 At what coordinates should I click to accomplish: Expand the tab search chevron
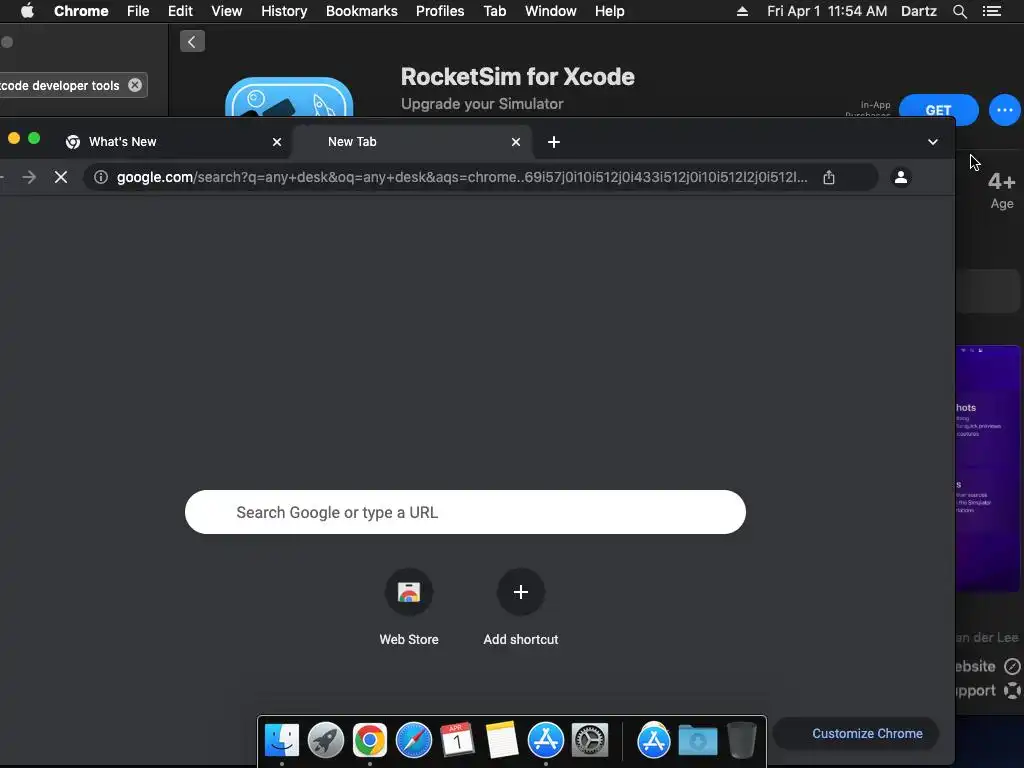point(933,142)
